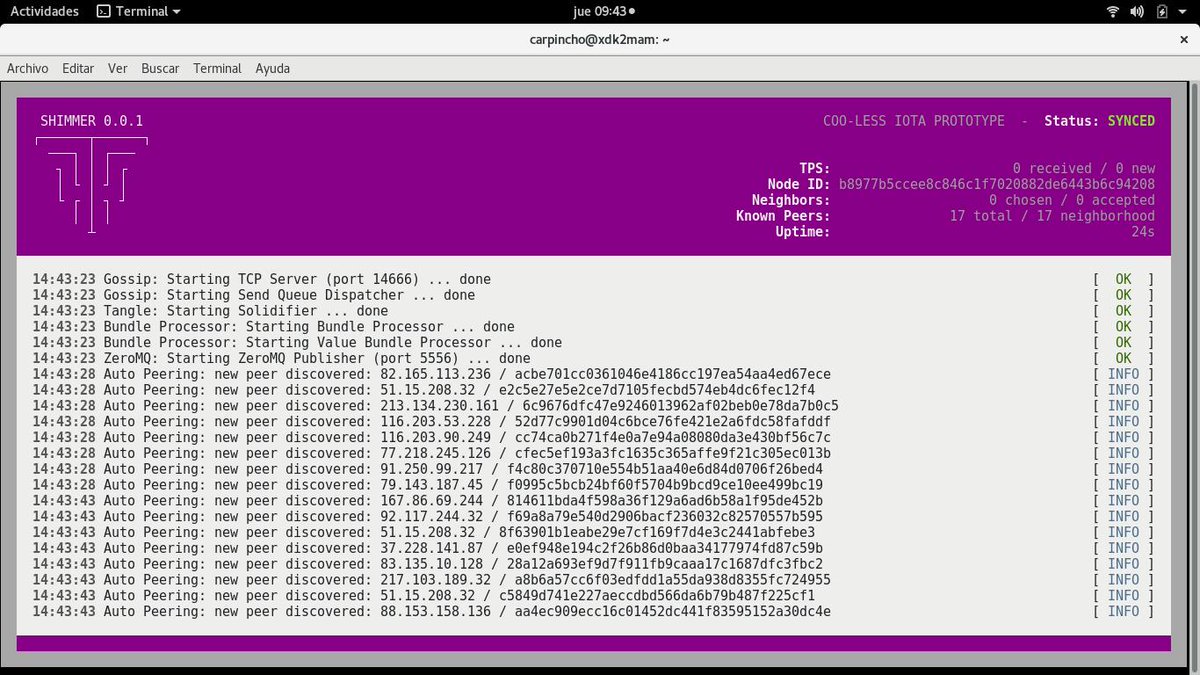Click the Starting Value Bundle Processor log line

point(297,343)
